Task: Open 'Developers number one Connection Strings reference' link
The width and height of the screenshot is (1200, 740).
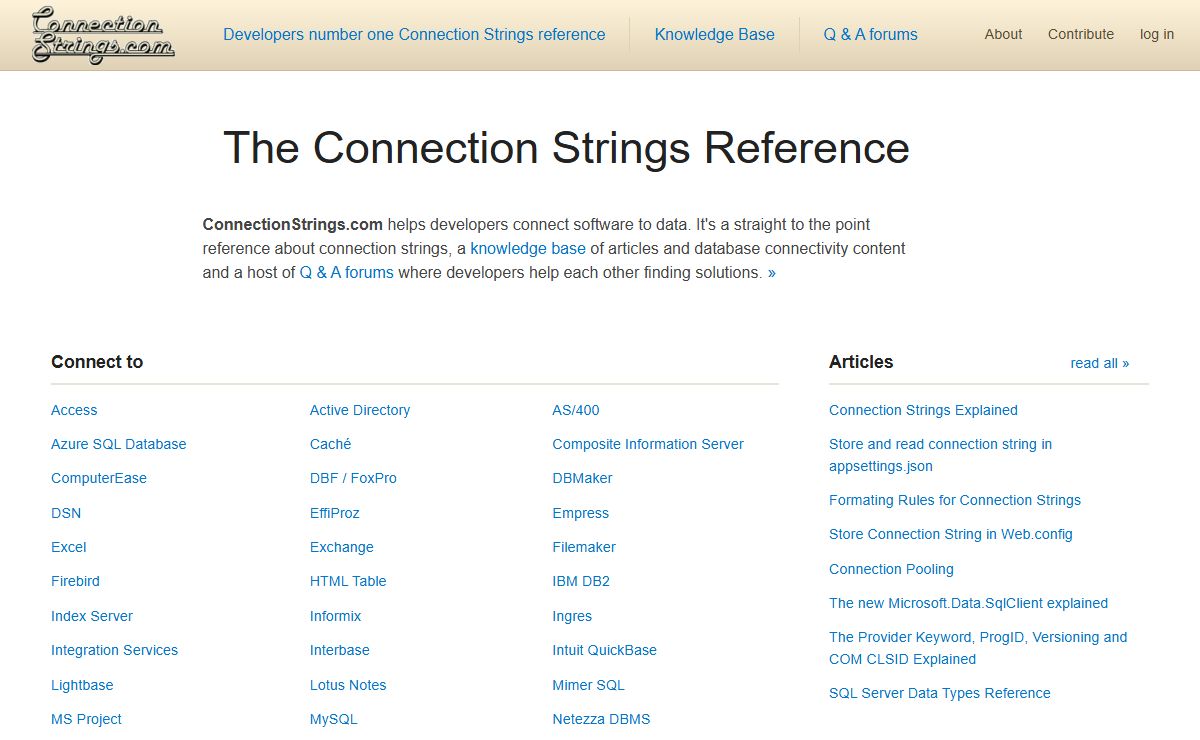Action: (x=414, y=34)
